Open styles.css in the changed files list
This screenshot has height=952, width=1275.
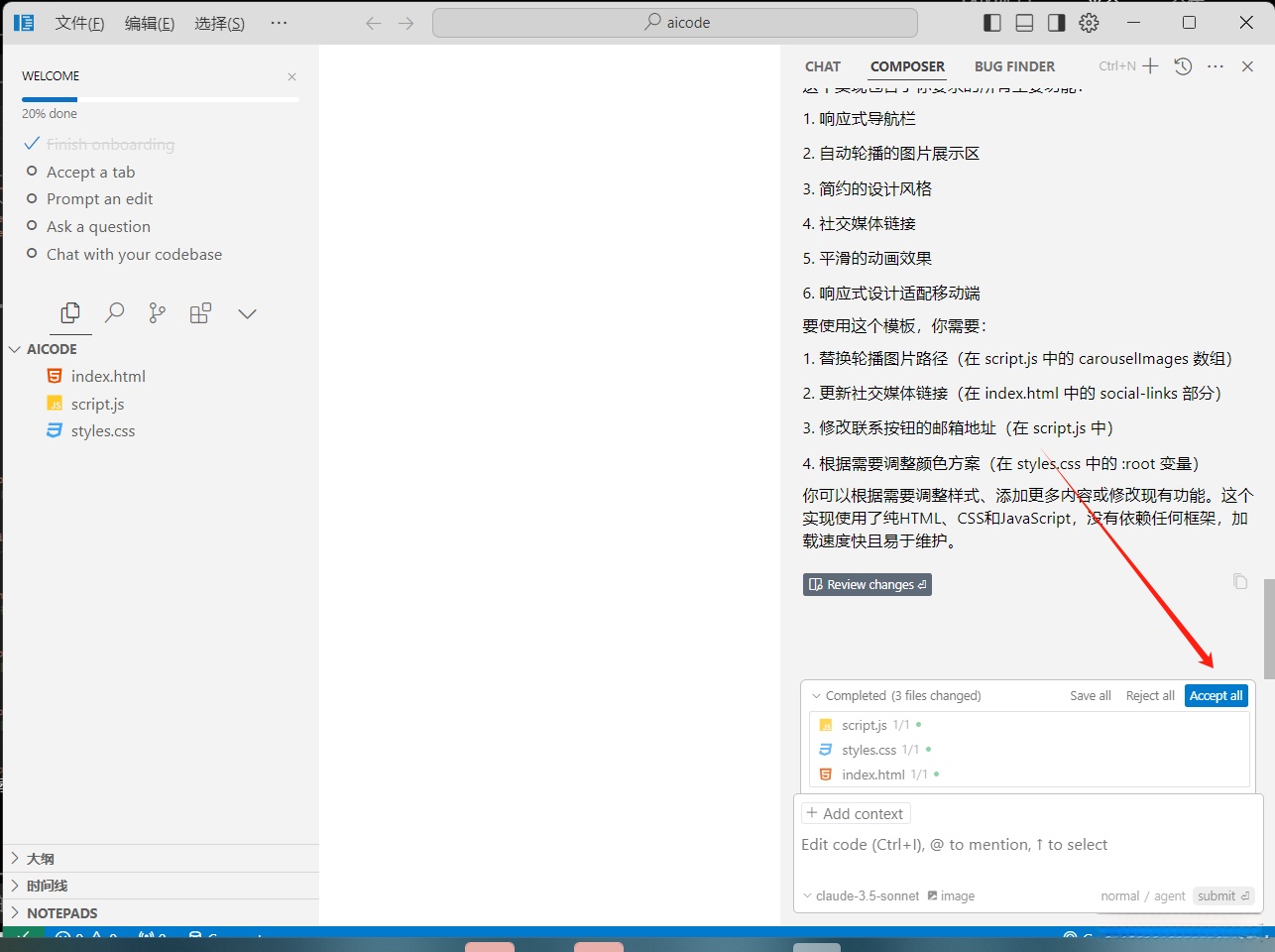click(1029, 750)
